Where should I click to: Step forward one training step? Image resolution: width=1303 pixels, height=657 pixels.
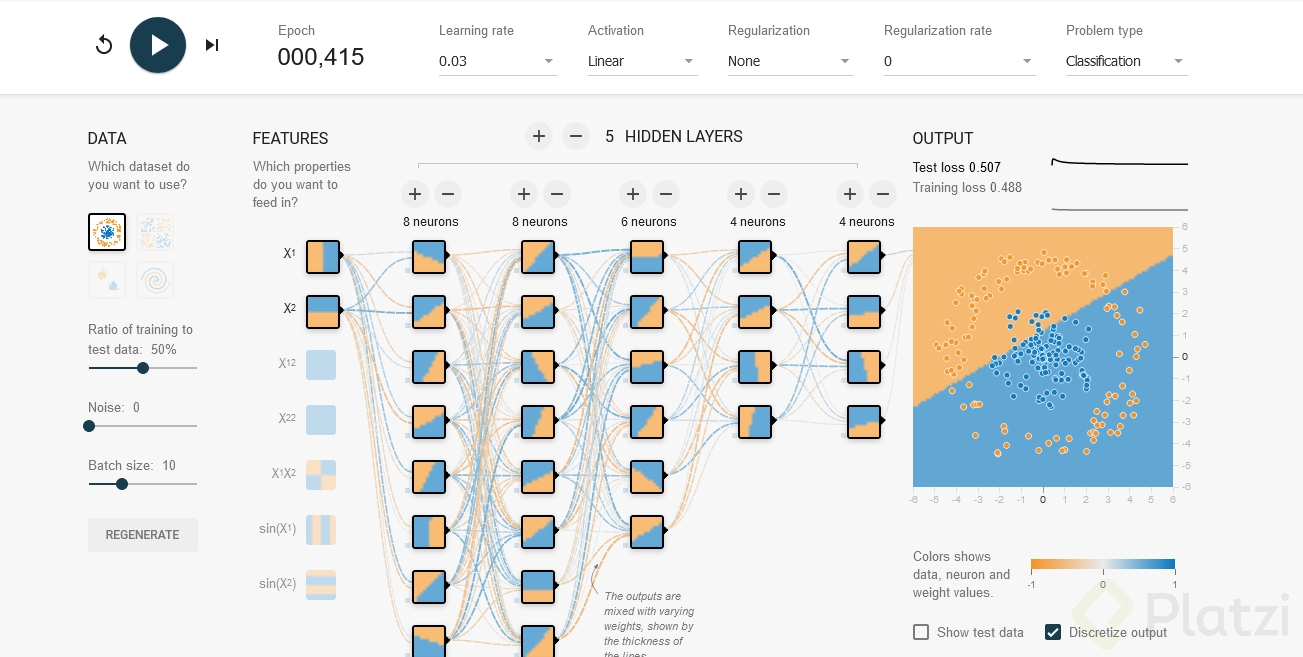[211, 45]
